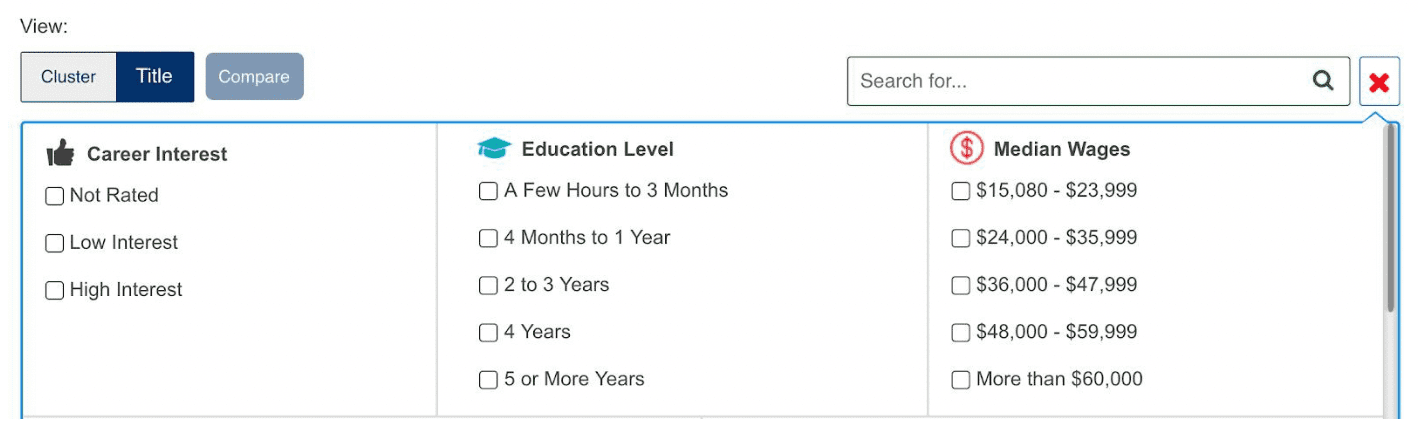Enable the 5 or More Years filter
The width and height of the screenshot is (1418, 440).
(488, 379)
